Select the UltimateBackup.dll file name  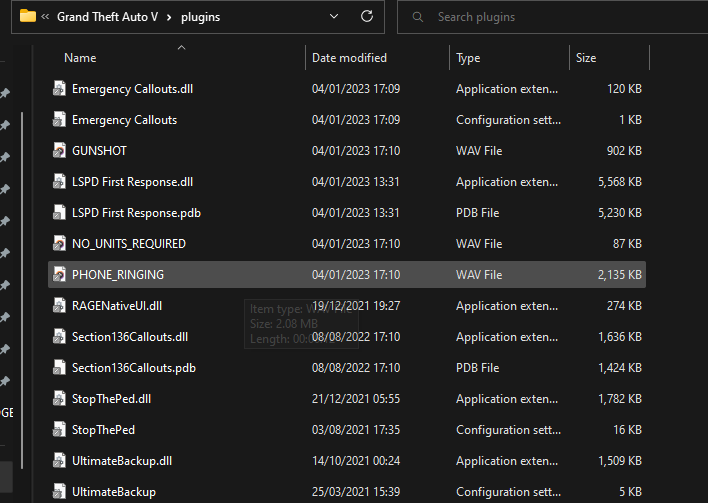122,461
